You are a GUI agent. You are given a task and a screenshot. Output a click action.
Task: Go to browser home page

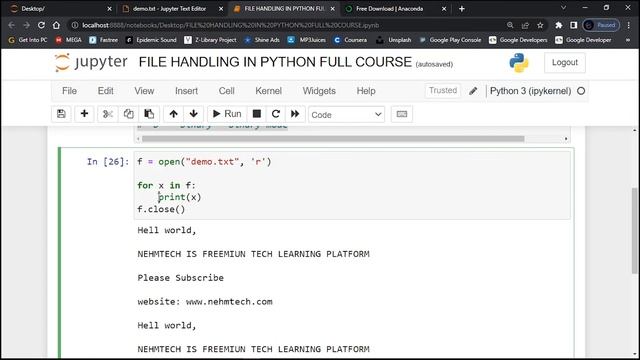coord(56,25)
